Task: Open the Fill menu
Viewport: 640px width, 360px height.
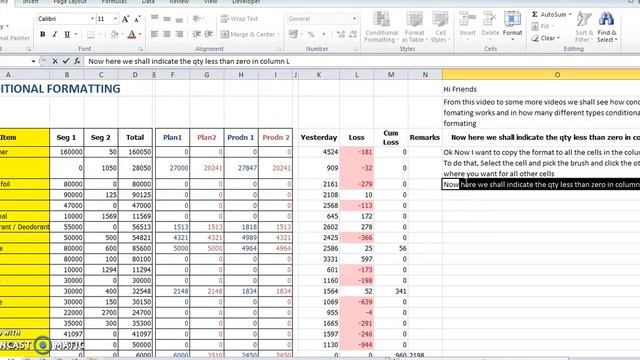Action: [541, 27]
